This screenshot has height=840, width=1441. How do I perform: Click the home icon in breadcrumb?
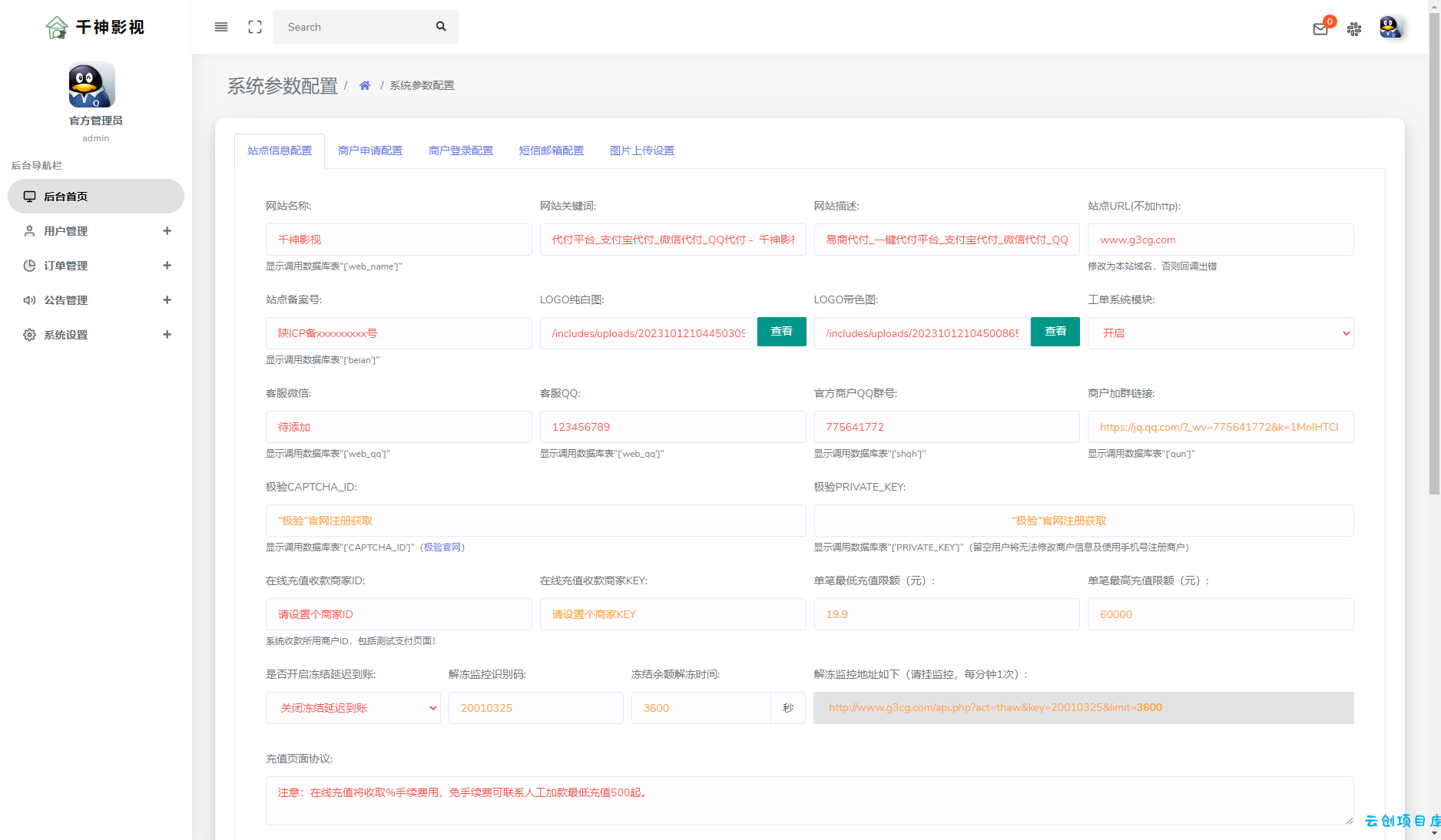(x=365, y=85)
